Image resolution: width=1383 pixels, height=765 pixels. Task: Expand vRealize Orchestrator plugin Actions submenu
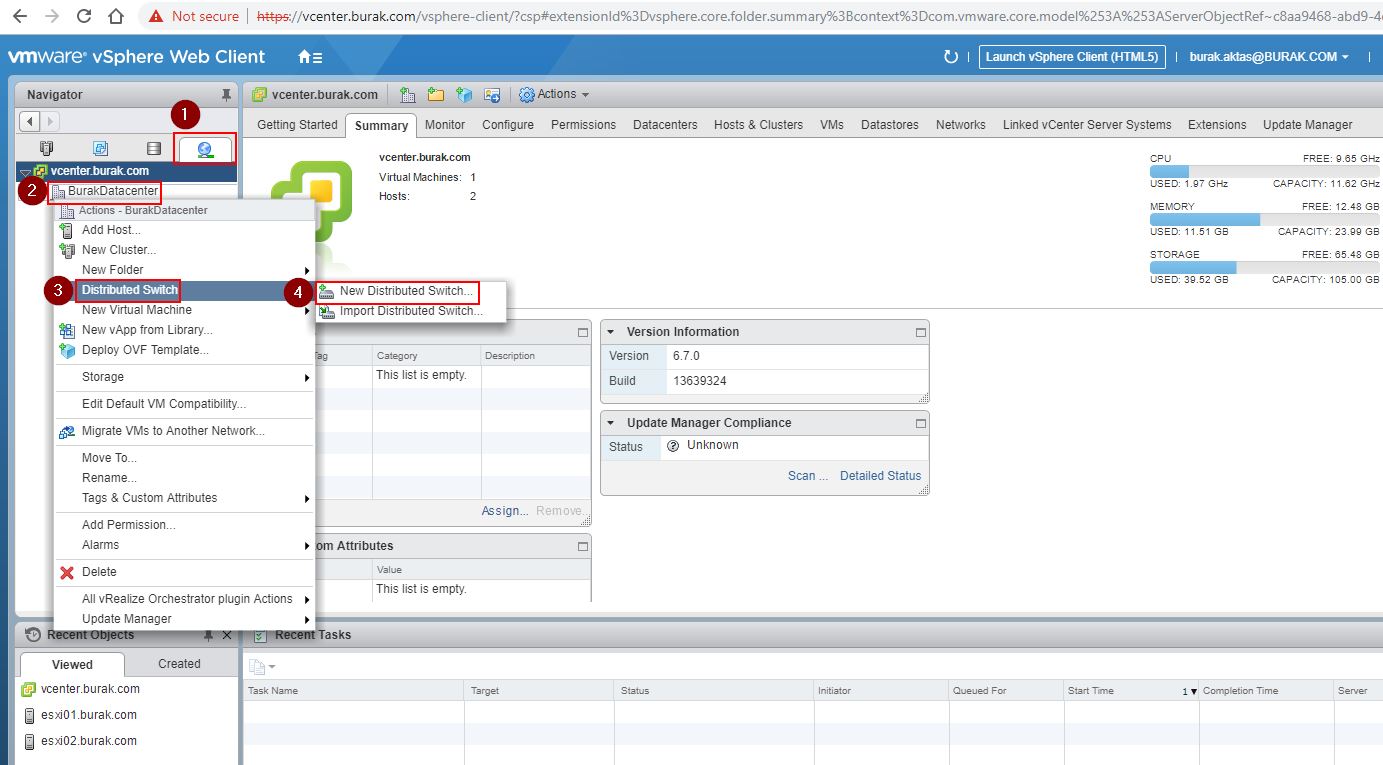point(184,599)
